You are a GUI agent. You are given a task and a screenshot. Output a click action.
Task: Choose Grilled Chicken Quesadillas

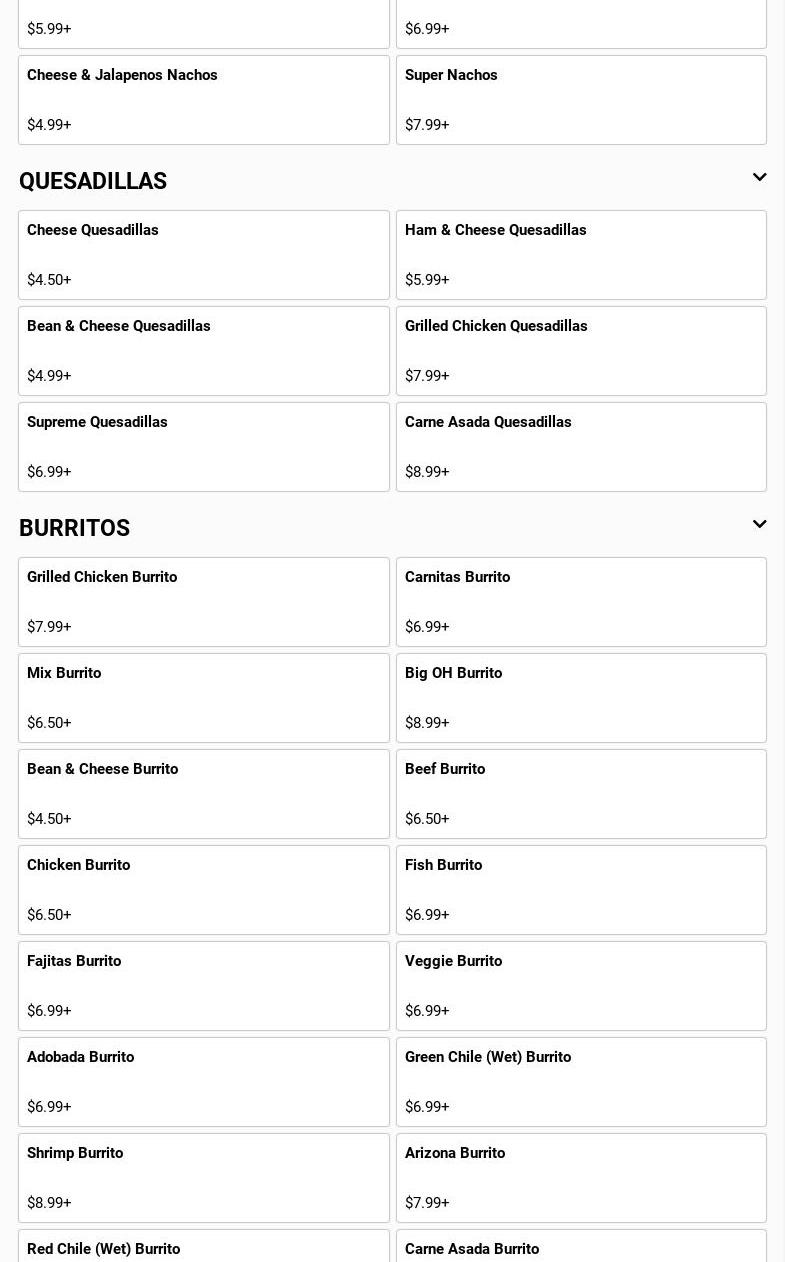tap(581, 351)
